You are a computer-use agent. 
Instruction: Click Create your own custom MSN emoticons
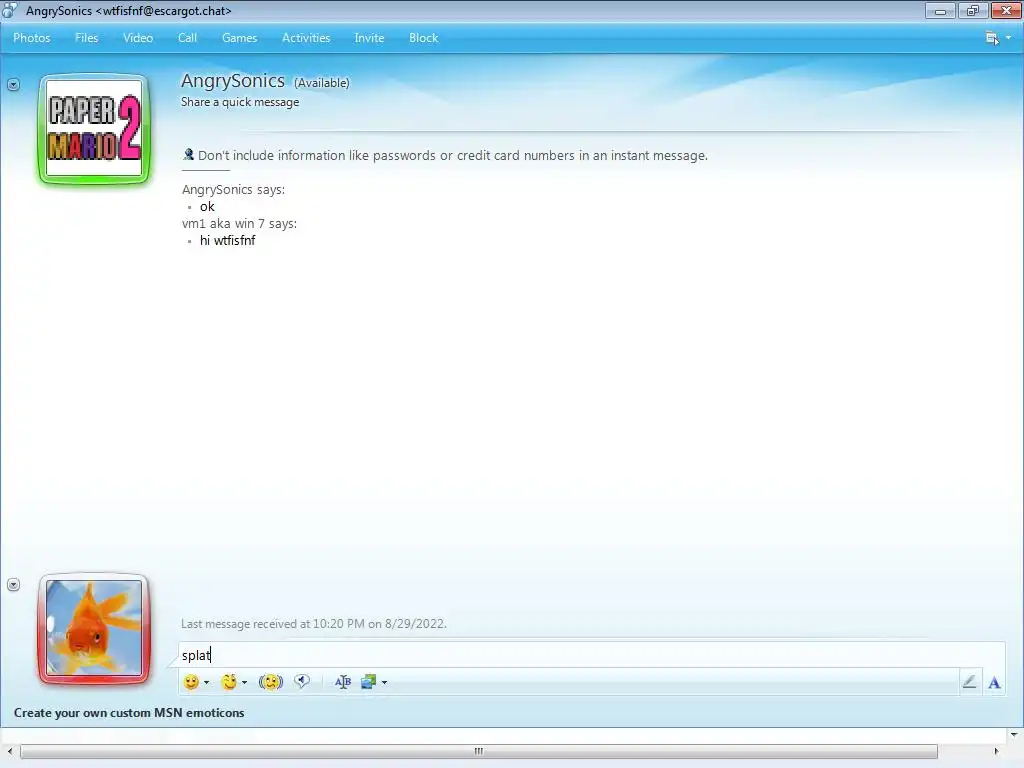pos(129,712)
